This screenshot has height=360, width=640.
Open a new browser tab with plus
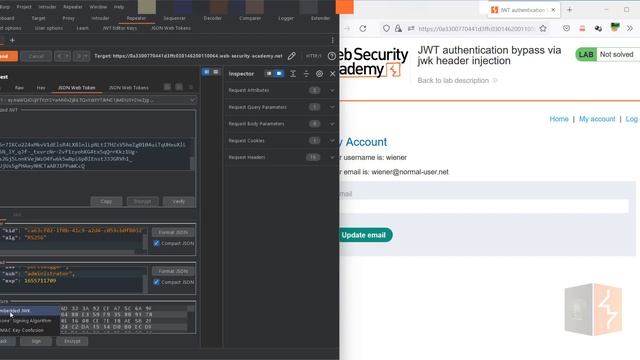click(569, 10)
